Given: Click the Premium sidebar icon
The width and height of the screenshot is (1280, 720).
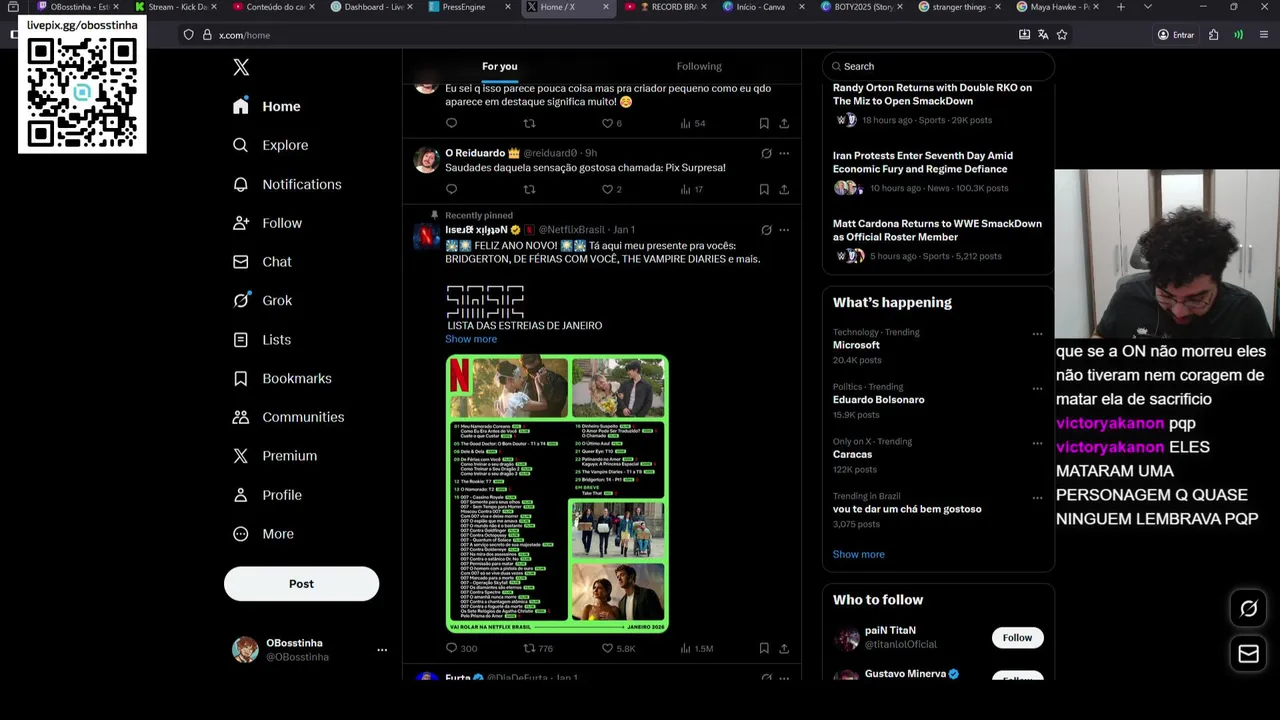Looking at the screenshot, I should click(x=241, y=456).
